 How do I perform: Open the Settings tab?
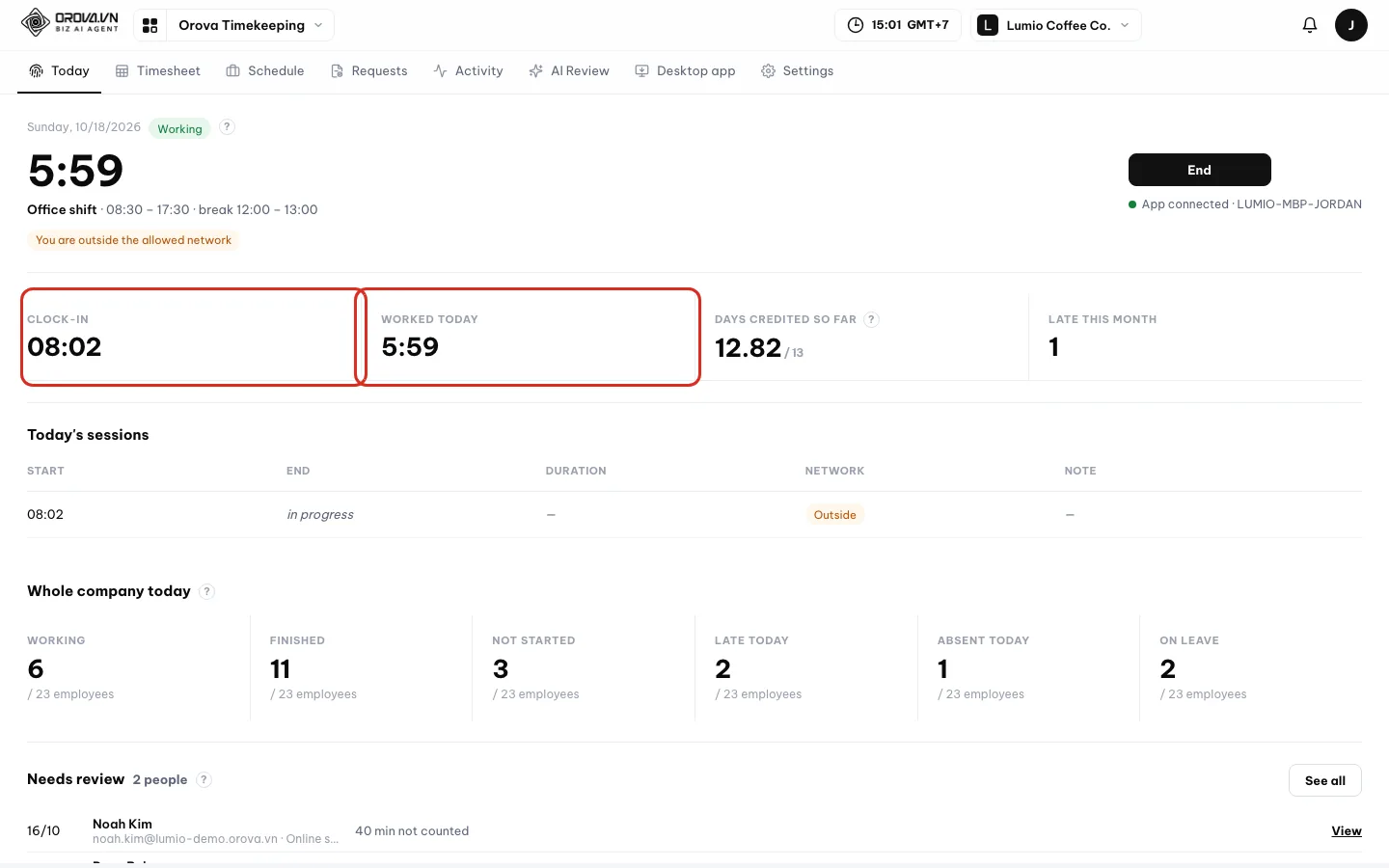pos(797,71)
